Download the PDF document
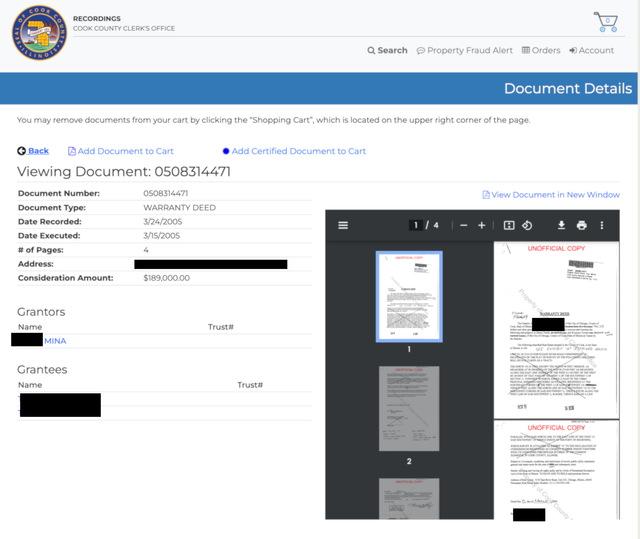 pos(562,225)
